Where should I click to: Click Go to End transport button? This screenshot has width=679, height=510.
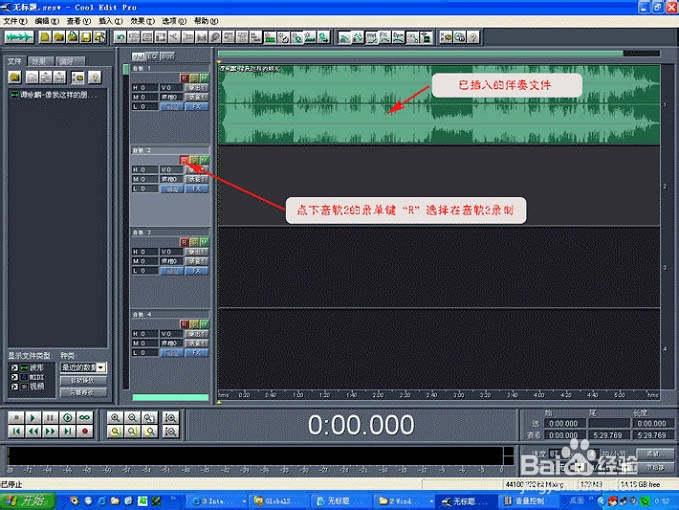(67, 431)
